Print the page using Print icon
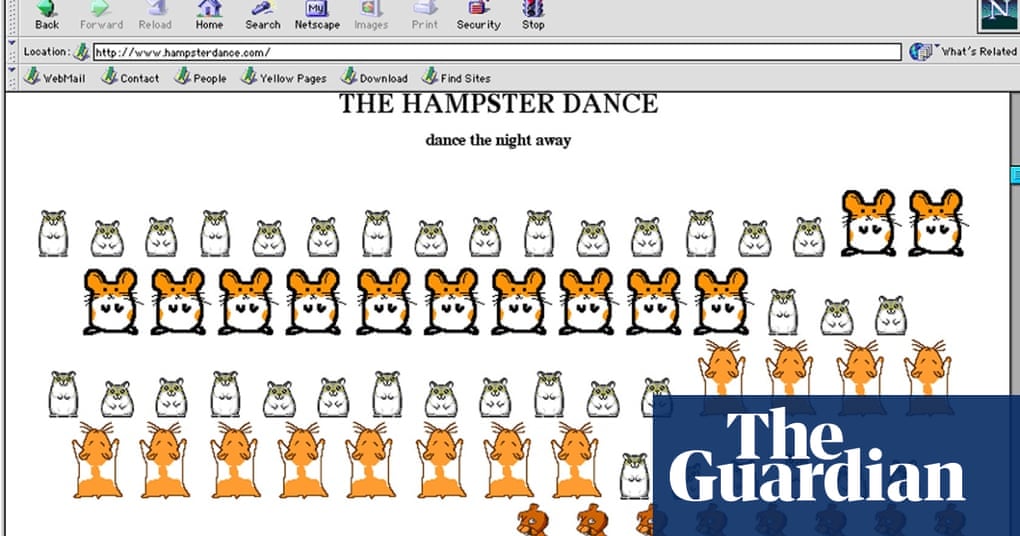 coord(425,8)
